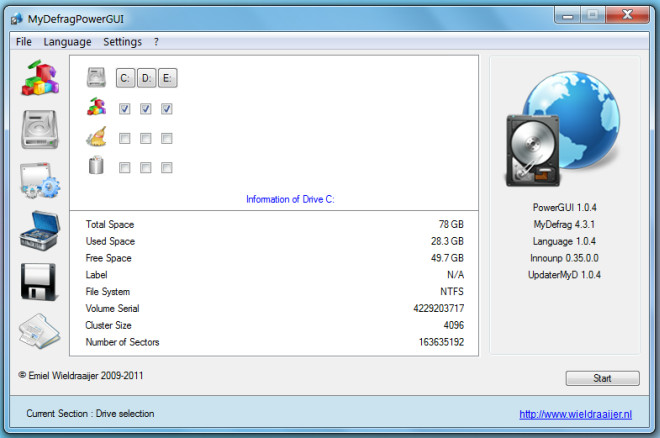
Task: Click the File System value NTFS
Action: pyautogui.click(x=452, y=292)
